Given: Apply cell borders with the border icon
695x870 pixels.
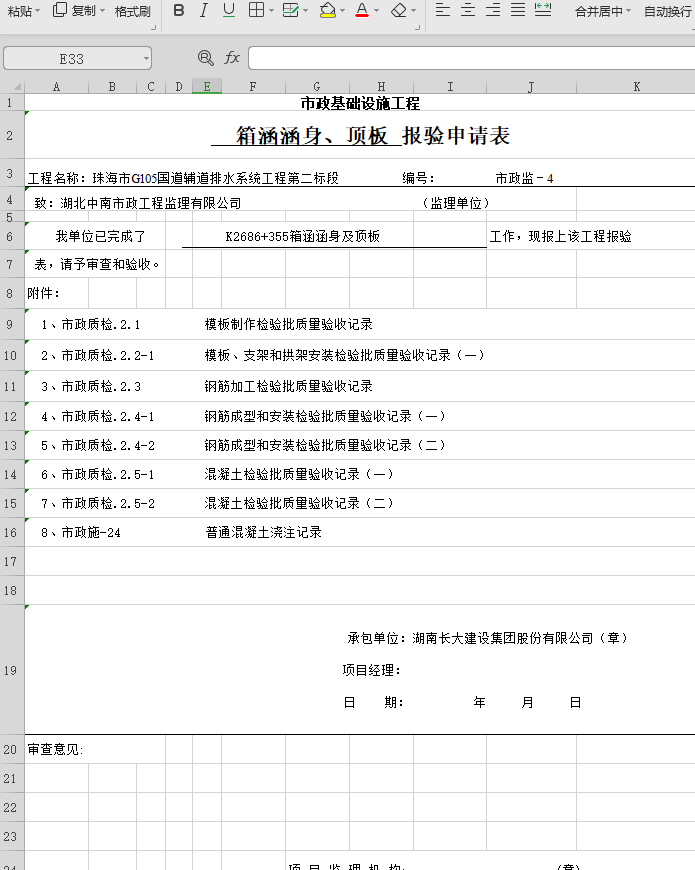Looking at the screenshot, I should (256, 11).
